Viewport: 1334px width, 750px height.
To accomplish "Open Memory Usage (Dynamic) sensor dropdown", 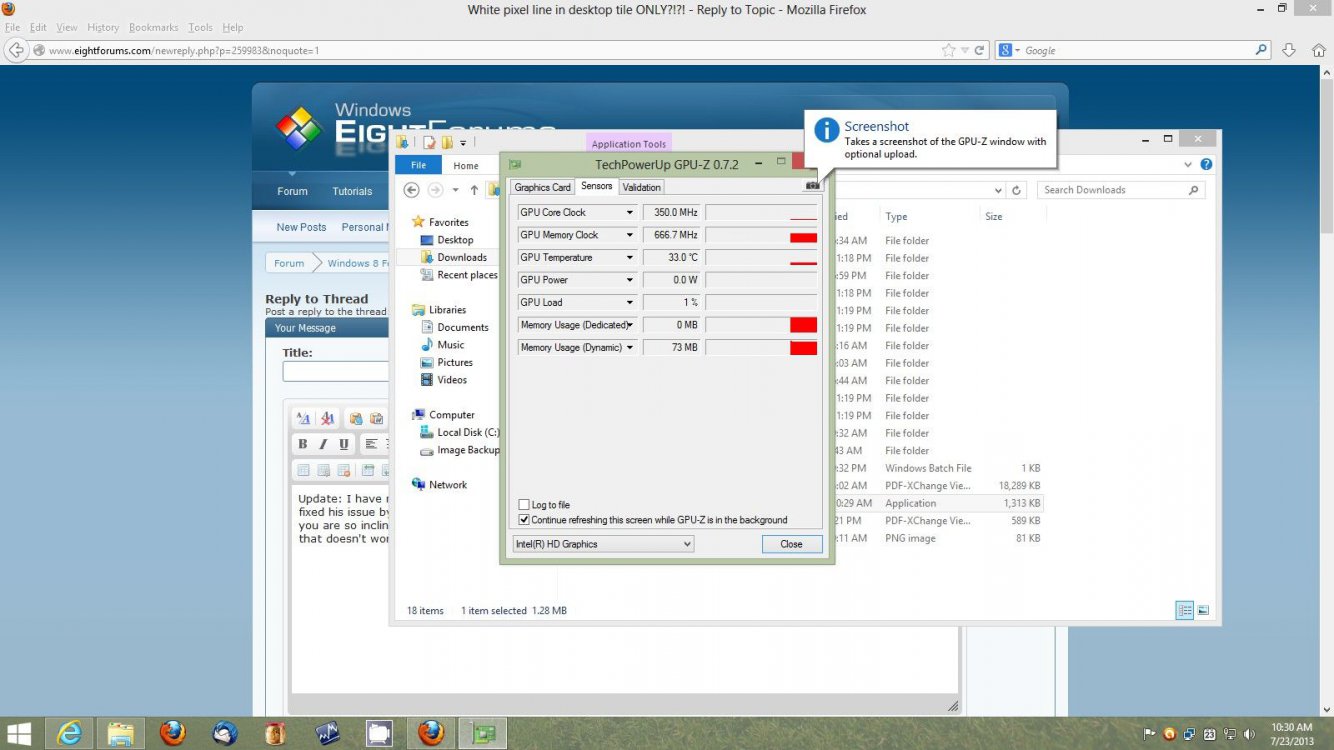I will pyautogui.click(x=630, y=347).
